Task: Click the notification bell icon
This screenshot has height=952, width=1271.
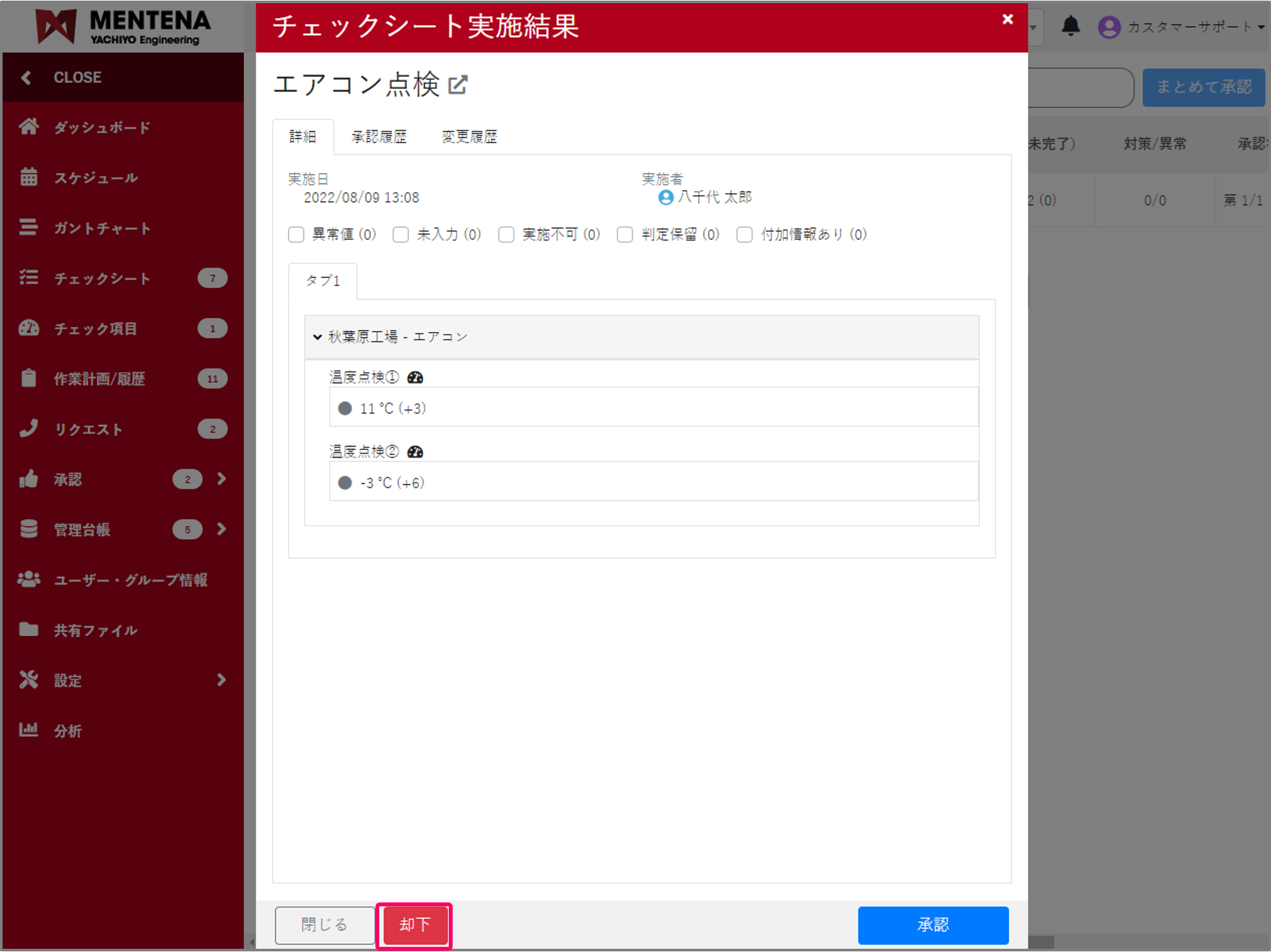Action: point(1070,26)
